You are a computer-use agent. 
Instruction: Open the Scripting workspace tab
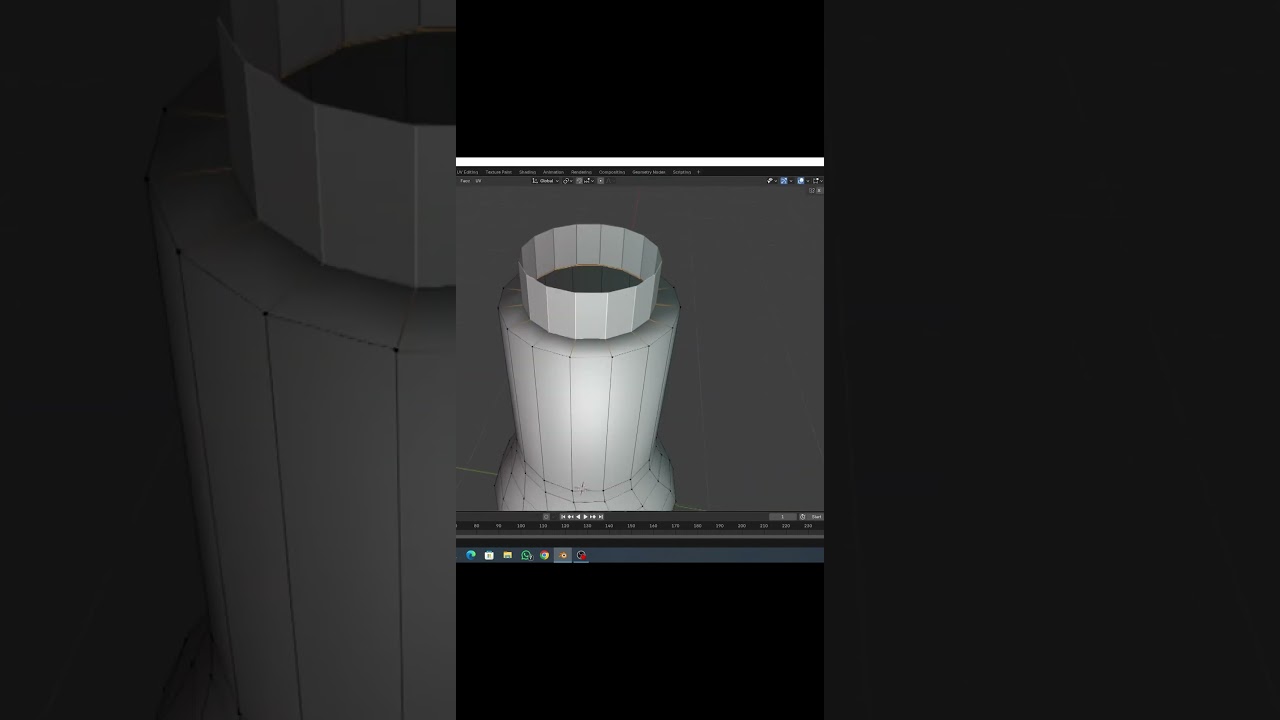682,172
